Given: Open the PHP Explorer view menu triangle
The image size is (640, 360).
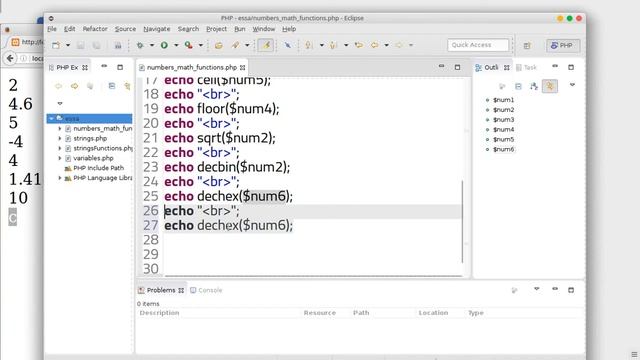Looking at the screenshot, I should tap(60, 103).
